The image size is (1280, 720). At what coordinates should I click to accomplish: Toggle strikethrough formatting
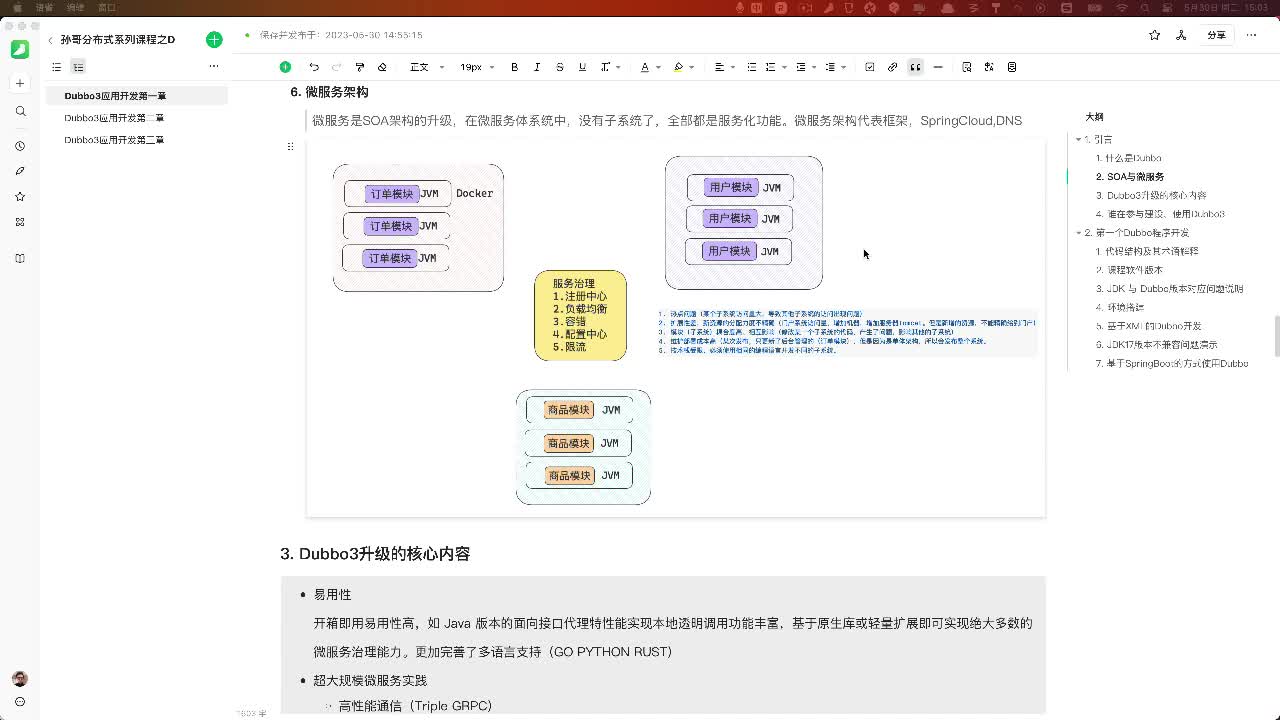point(560,67)
